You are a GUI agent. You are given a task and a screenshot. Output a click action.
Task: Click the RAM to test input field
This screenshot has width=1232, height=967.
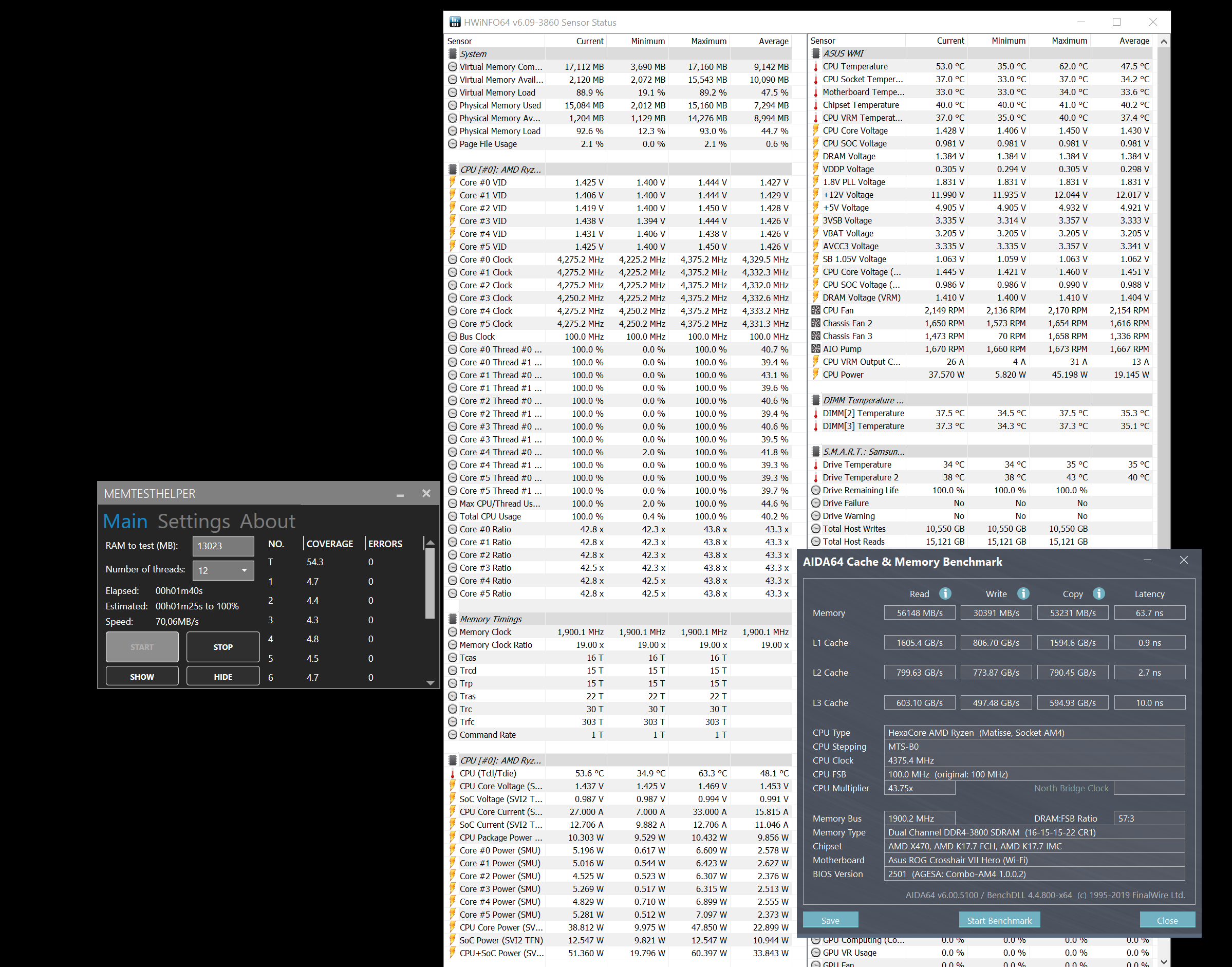(x=222, y=546)
